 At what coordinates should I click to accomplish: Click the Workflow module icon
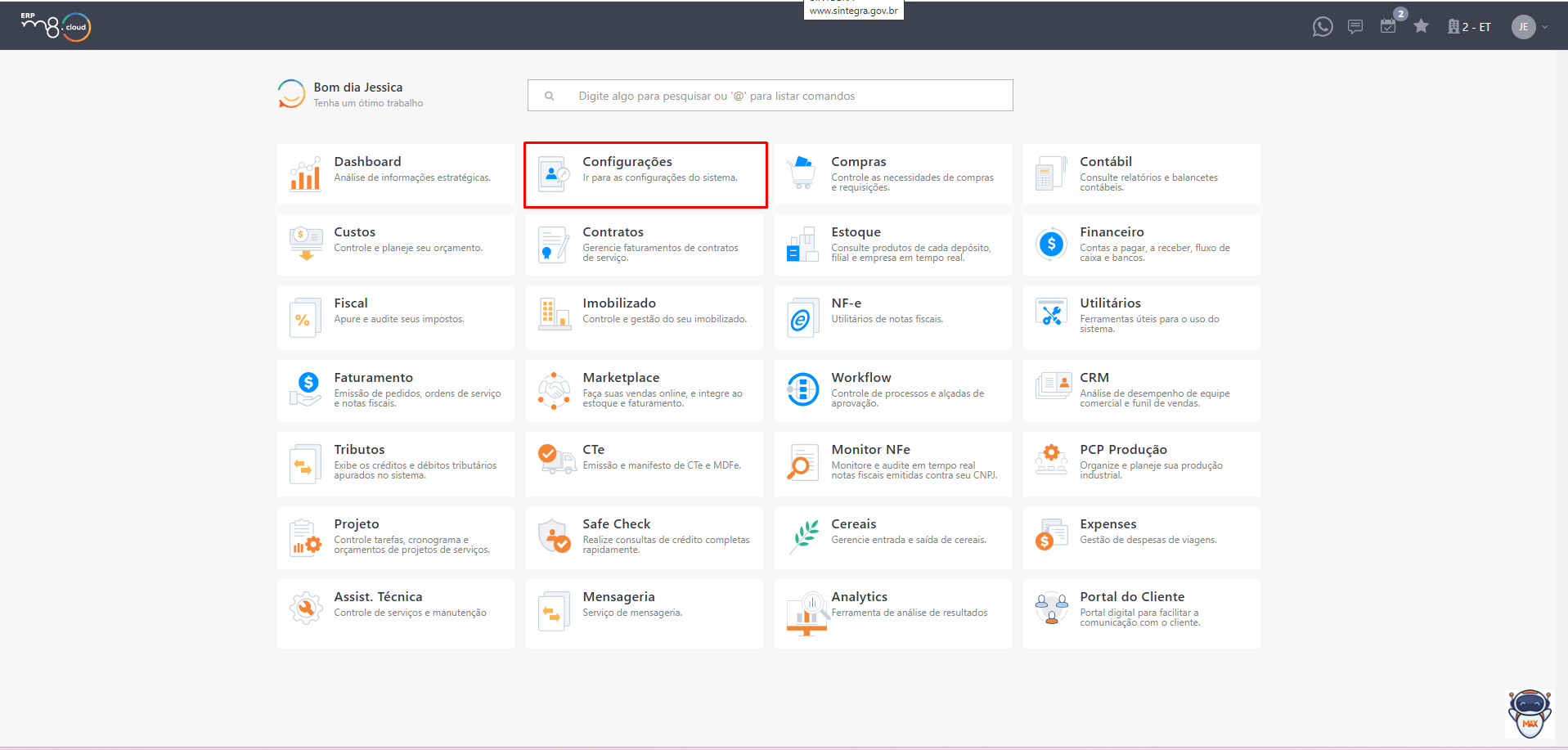[802, 389]
